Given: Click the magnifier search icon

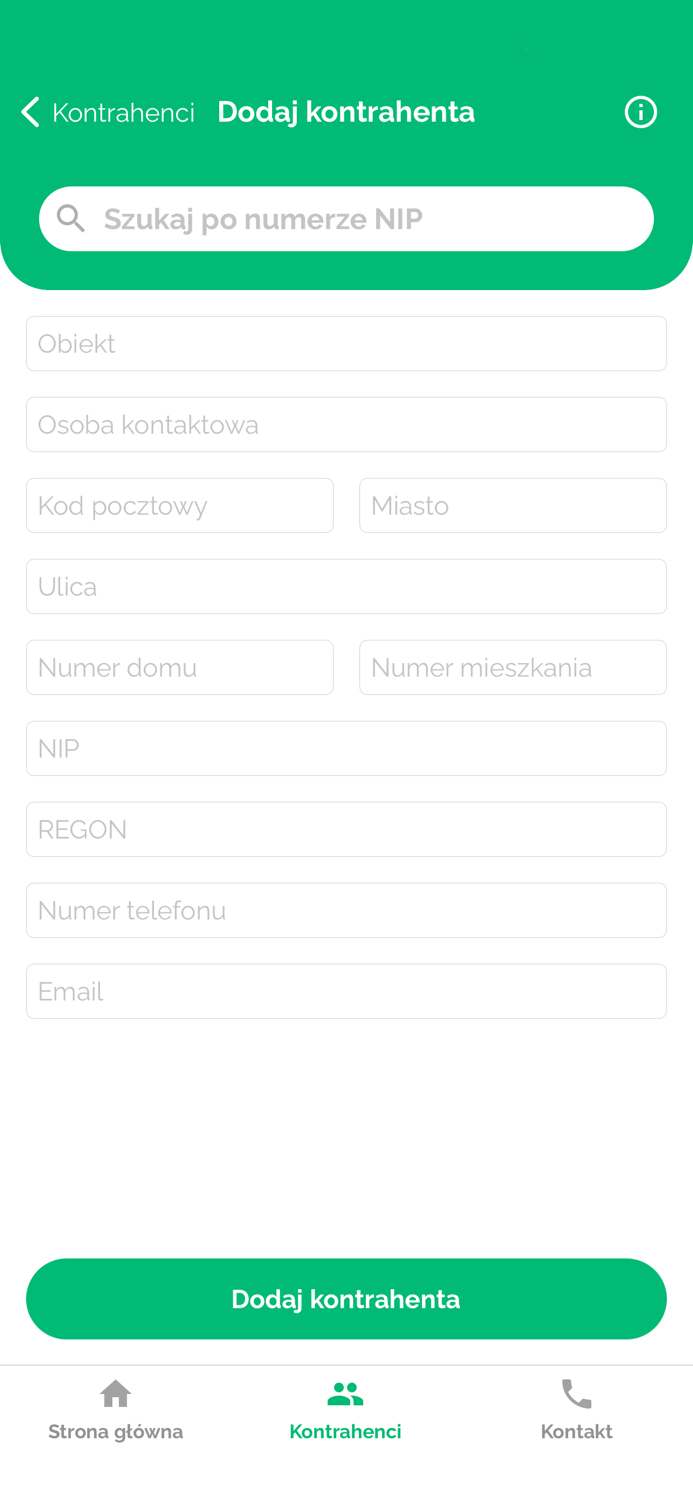Looking at the screenshot, I should pos(69,217).
